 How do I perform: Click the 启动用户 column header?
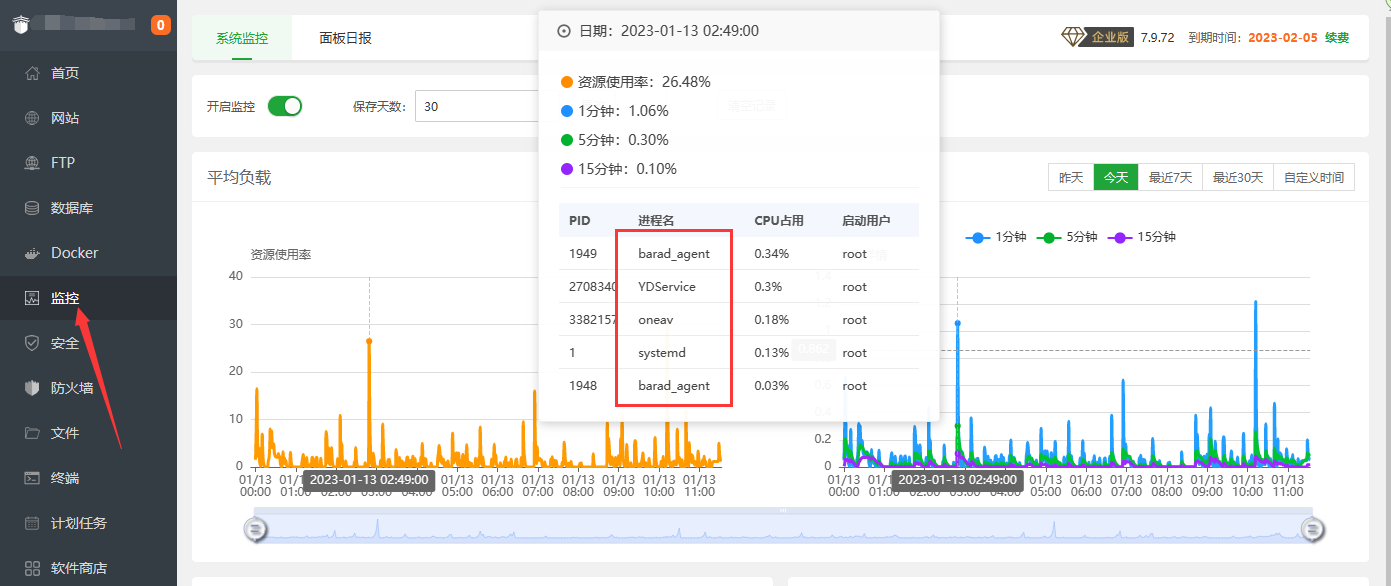pos(866,221)
